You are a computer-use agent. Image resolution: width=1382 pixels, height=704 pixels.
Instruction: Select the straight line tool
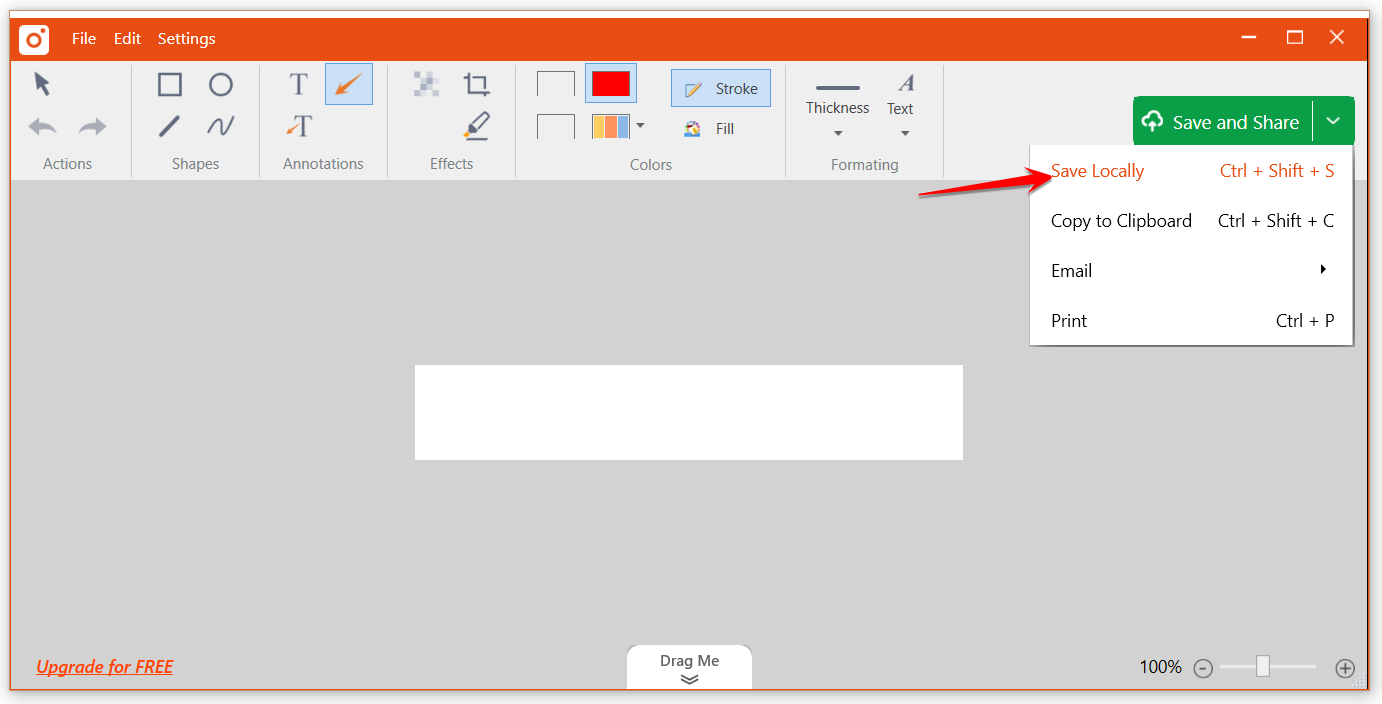170,126
